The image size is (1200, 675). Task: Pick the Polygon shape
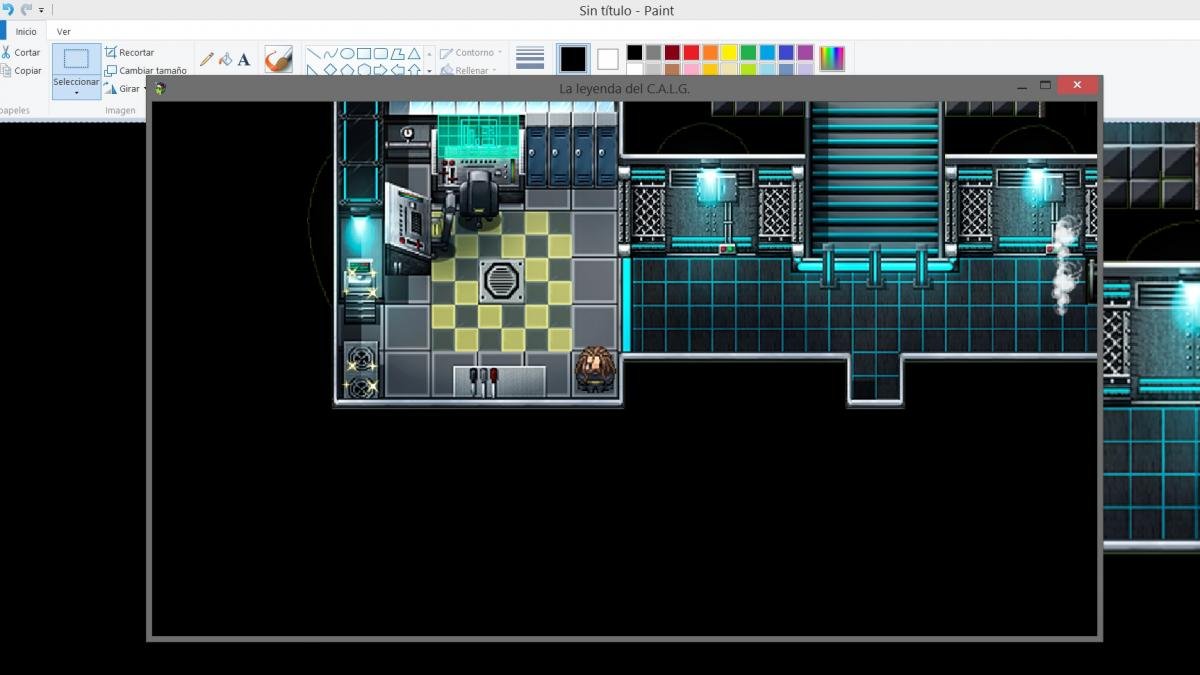(x=398, y=54)
